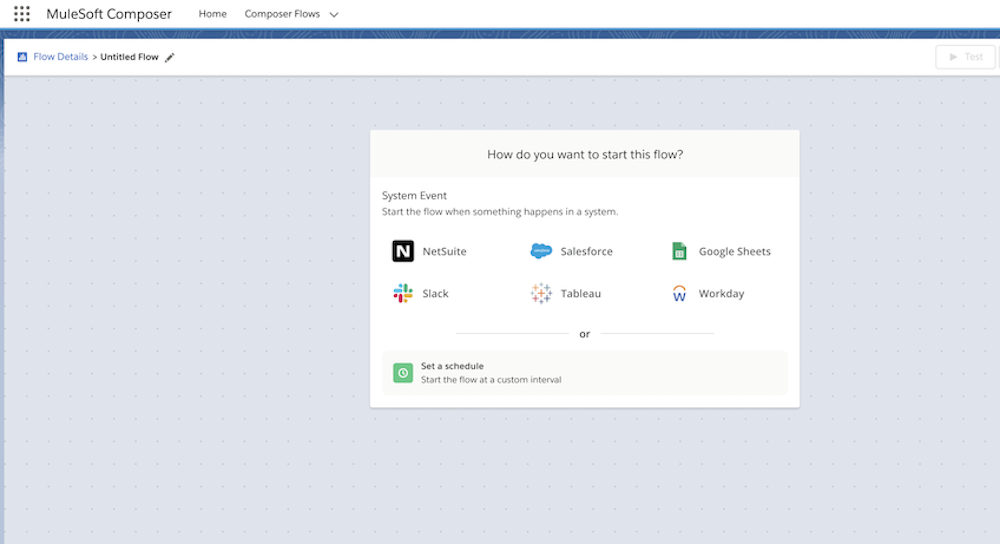Screen dimensions: 1000x544
Task: Click the NetSuite logo icon
Action: [403, 251]
